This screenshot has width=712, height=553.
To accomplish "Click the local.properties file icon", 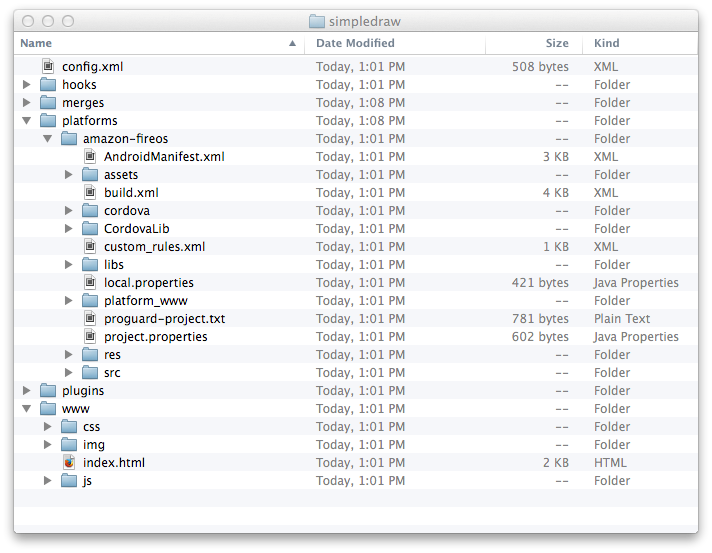I will [90, 282].
